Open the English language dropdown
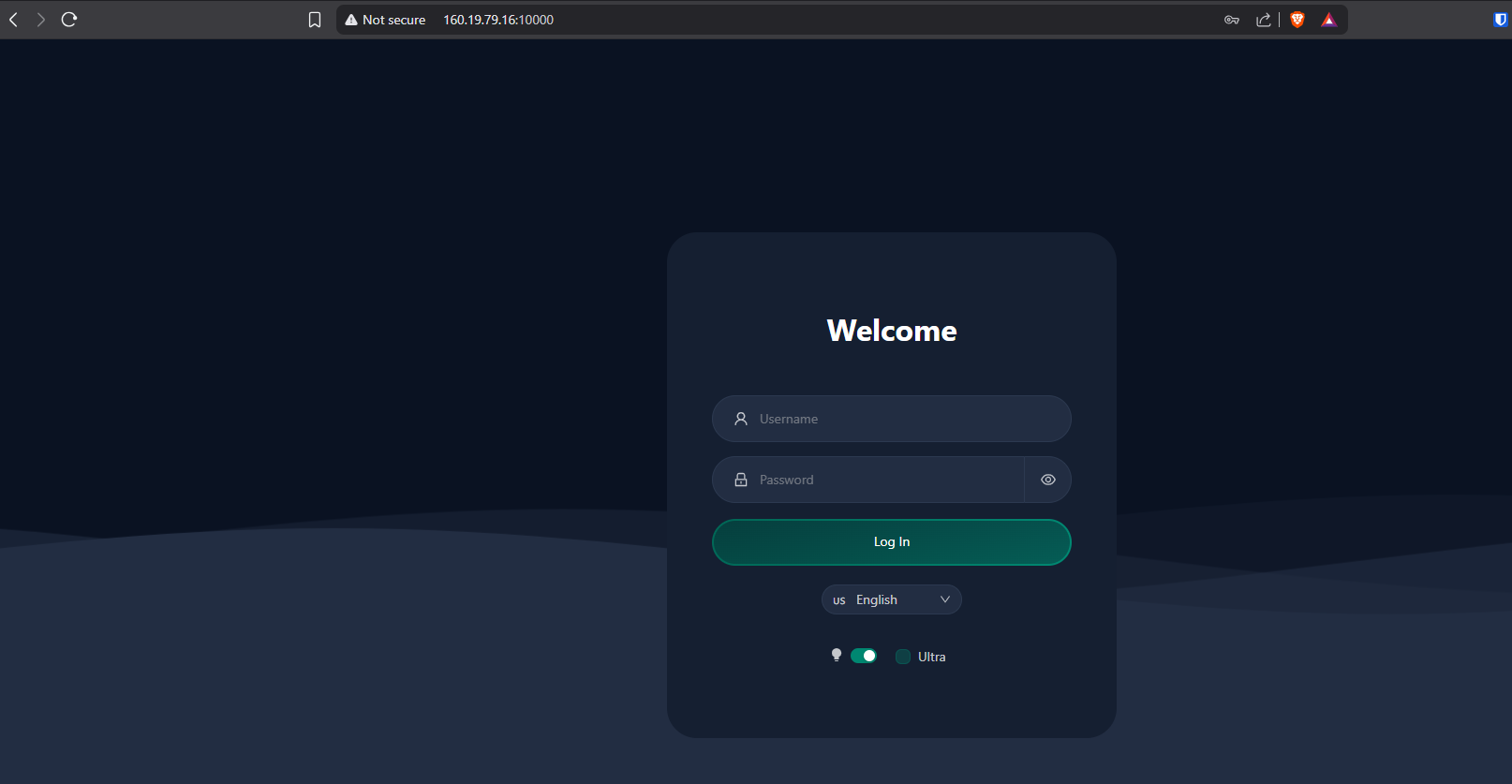The image size is (1512, 784). click(877, 599)
